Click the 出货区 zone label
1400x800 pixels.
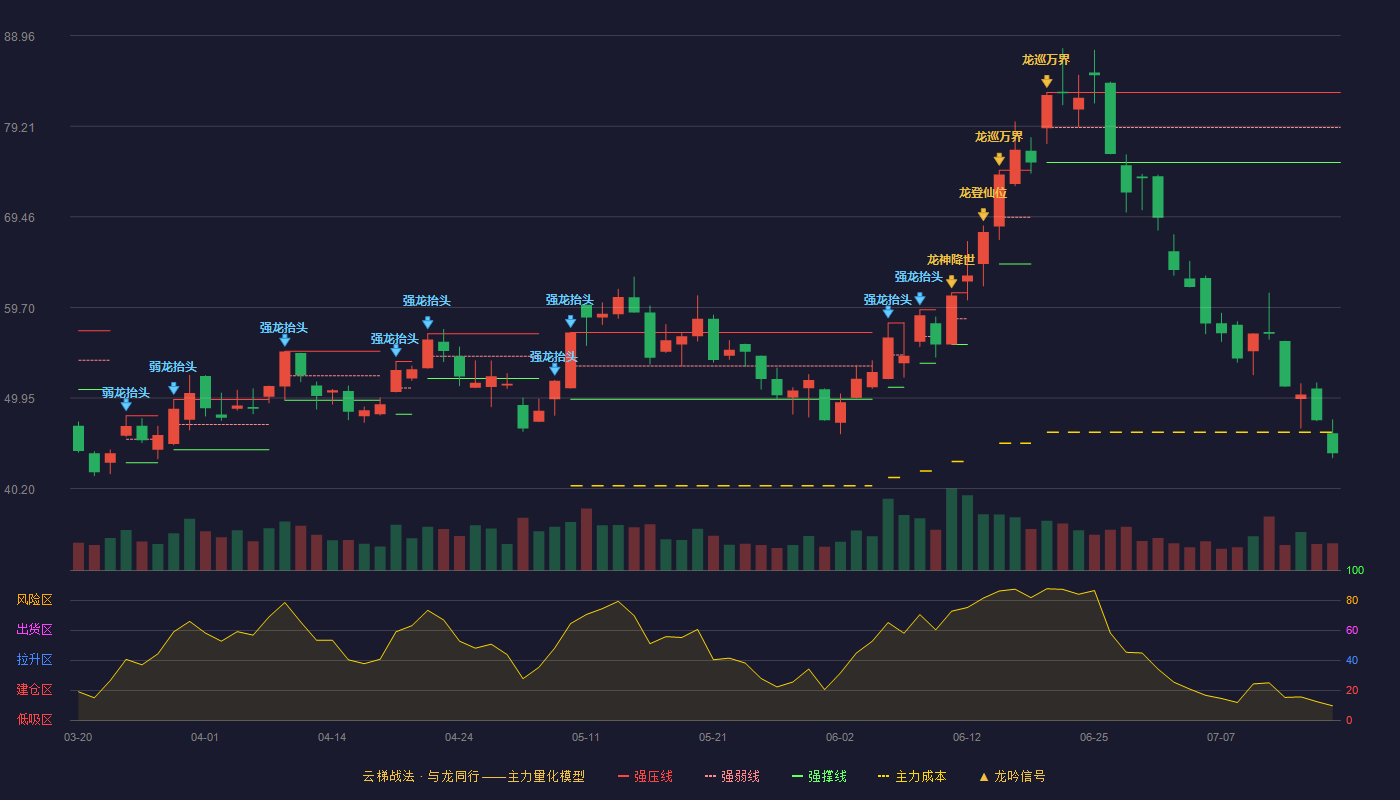tap(34, 630)
